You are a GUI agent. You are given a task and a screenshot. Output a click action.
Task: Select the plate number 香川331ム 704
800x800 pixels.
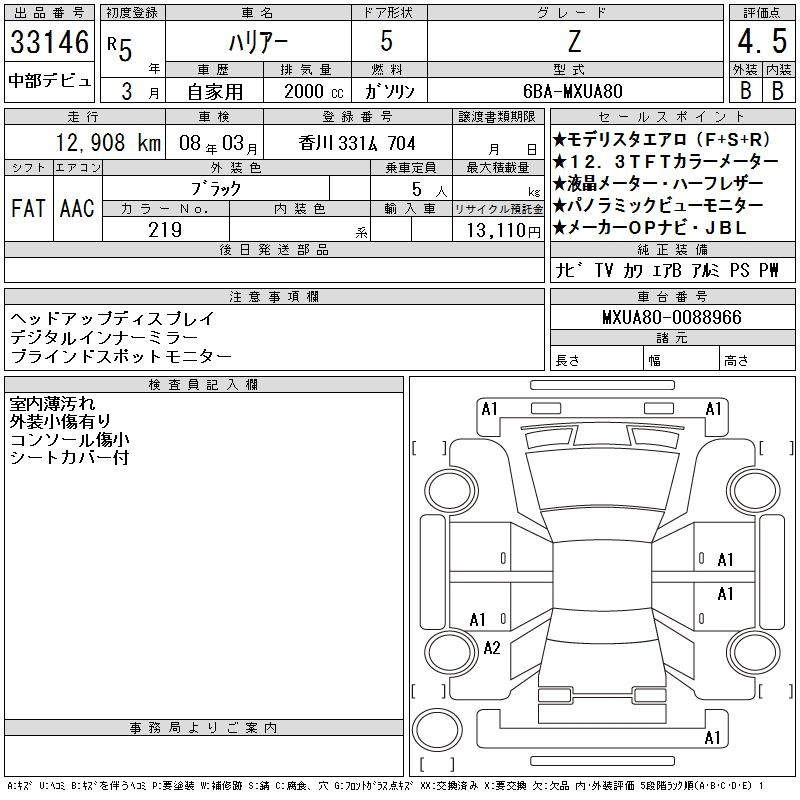click(x=357, y=143)
